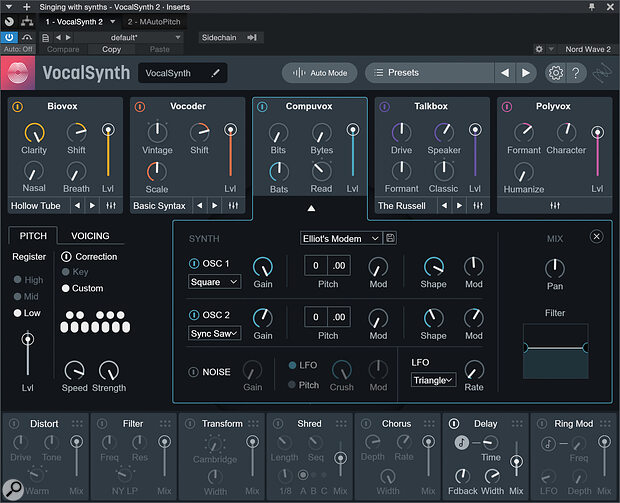Select next Biovox preset after Hollow Tube
The width and height of the screenshot is (620, 503).
pos(92,206)
